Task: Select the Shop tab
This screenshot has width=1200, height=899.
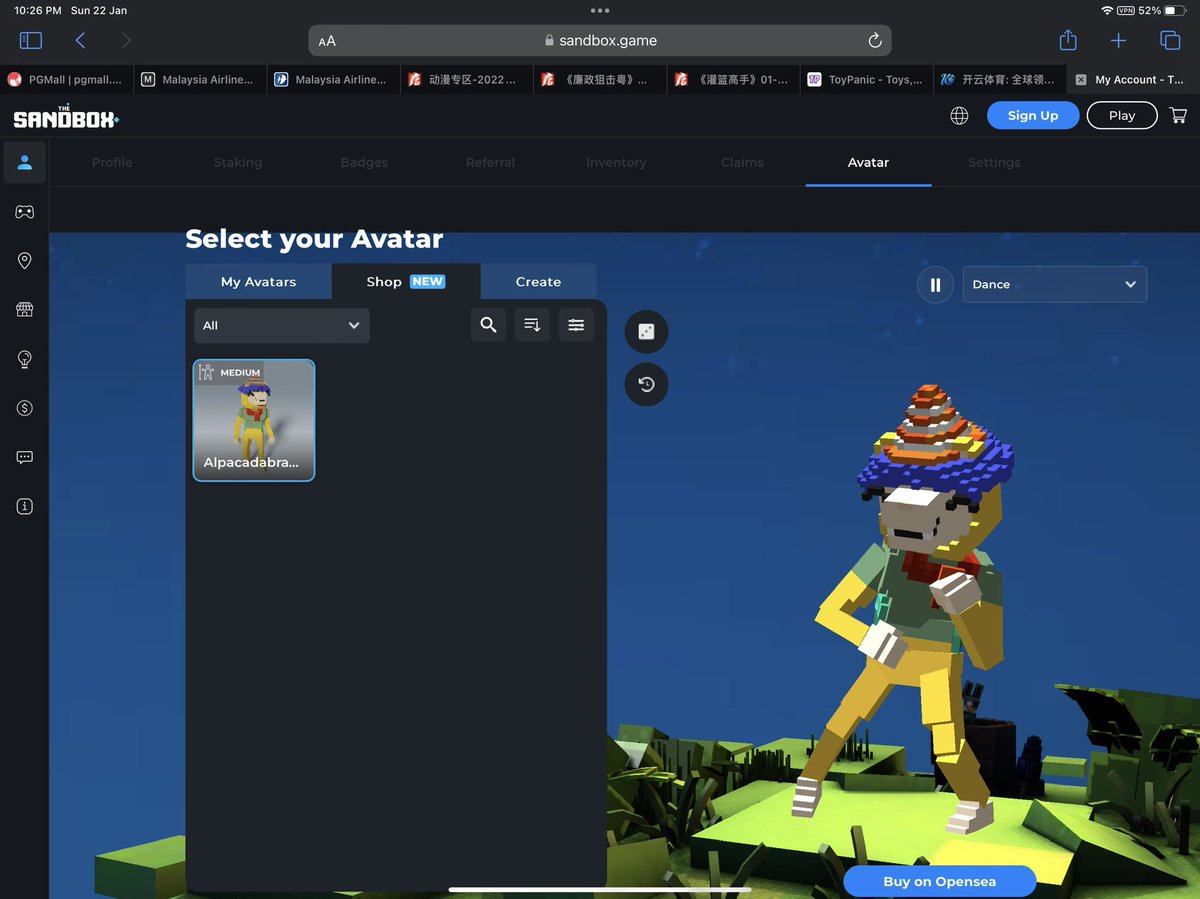Action: pyautogui.click(x=405, y=281)
